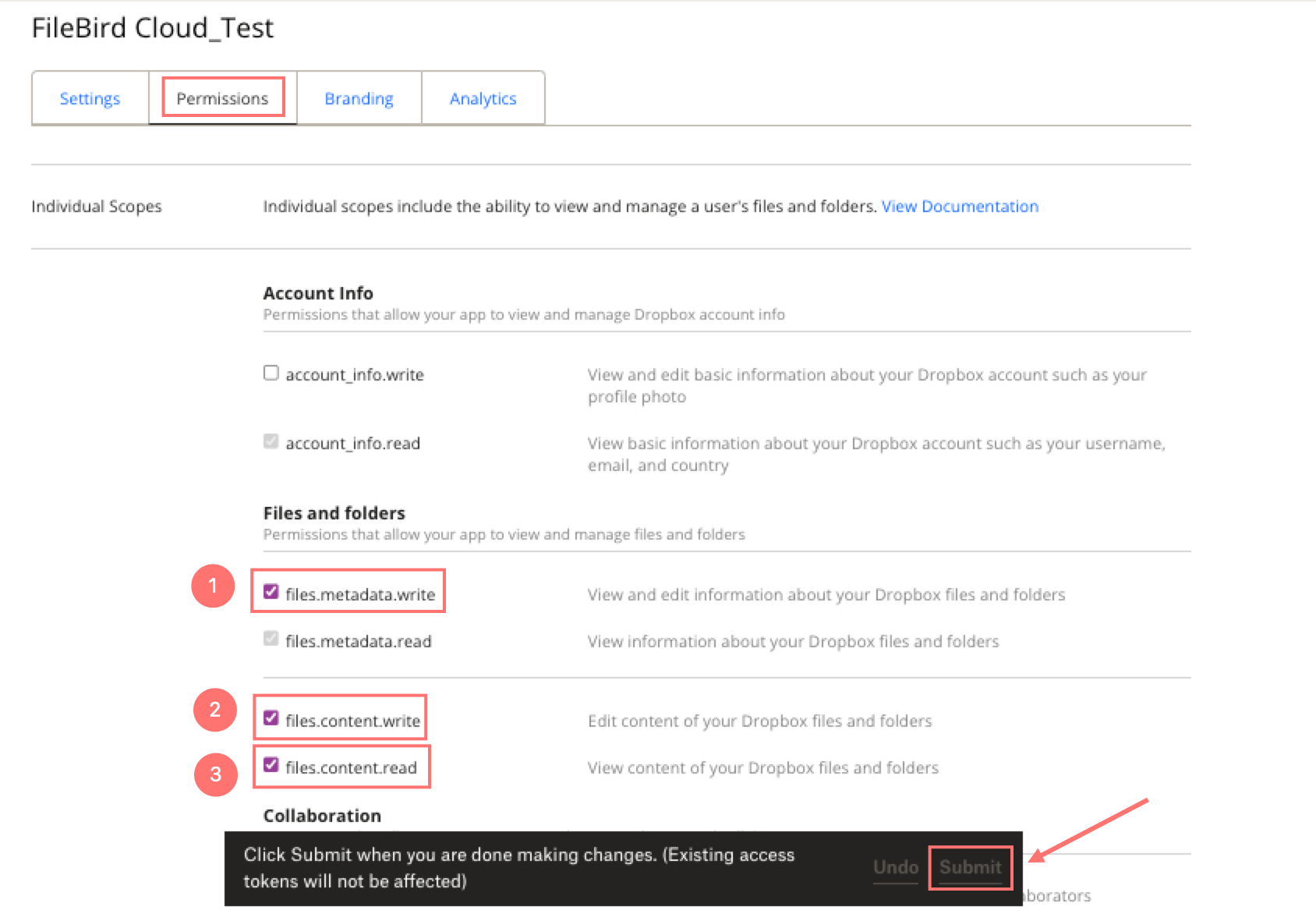Click the FileBird Cloud_Test app title
This screenshot has height=914, width=1316.
(x=153, y=29)
